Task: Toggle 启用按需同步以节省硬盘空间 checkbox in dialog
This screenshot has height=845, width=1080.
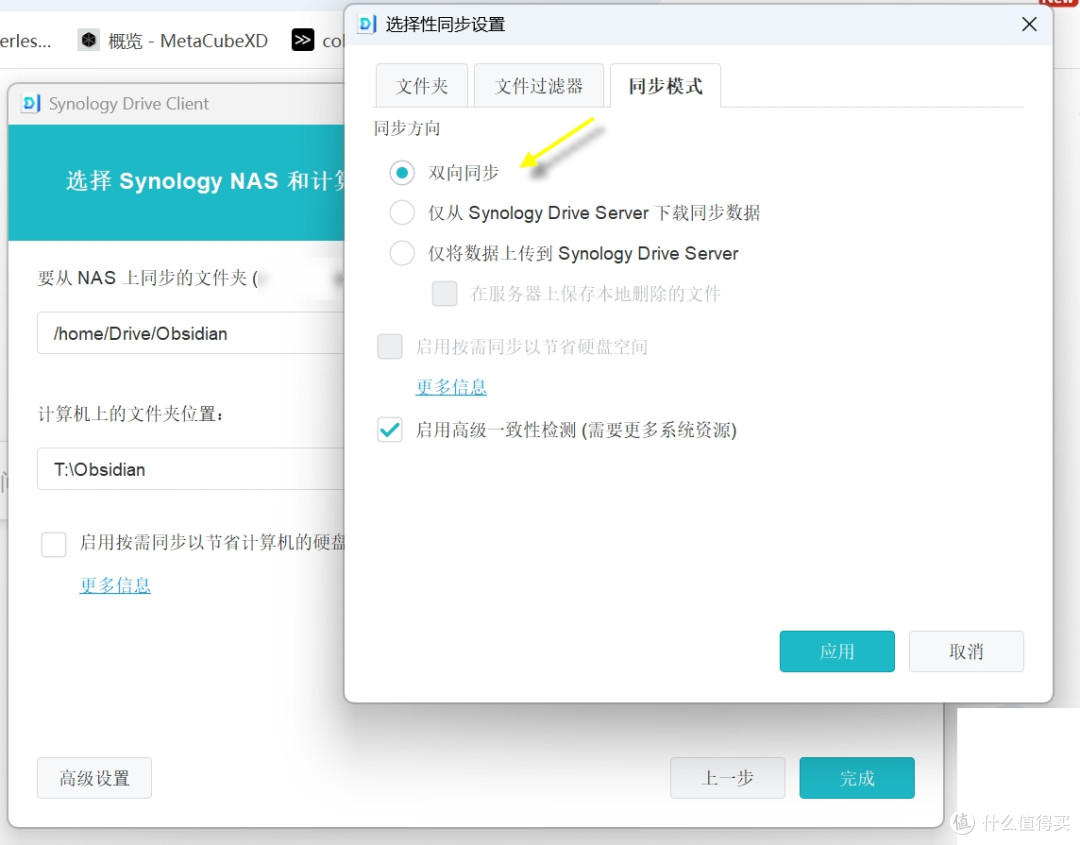Action: [x=390, y=346]
